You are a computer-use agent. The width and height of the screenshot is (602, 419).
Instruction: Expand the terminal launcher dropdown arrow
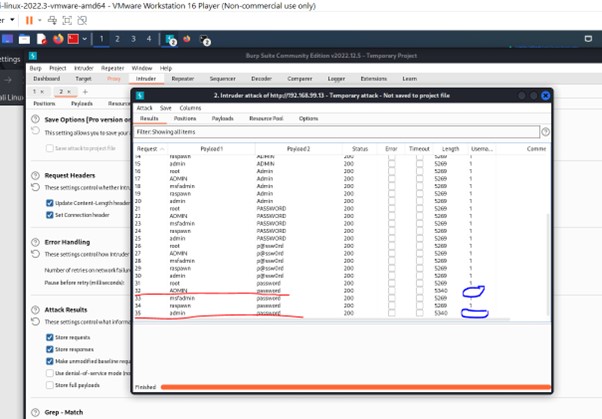tap(84, 39)
